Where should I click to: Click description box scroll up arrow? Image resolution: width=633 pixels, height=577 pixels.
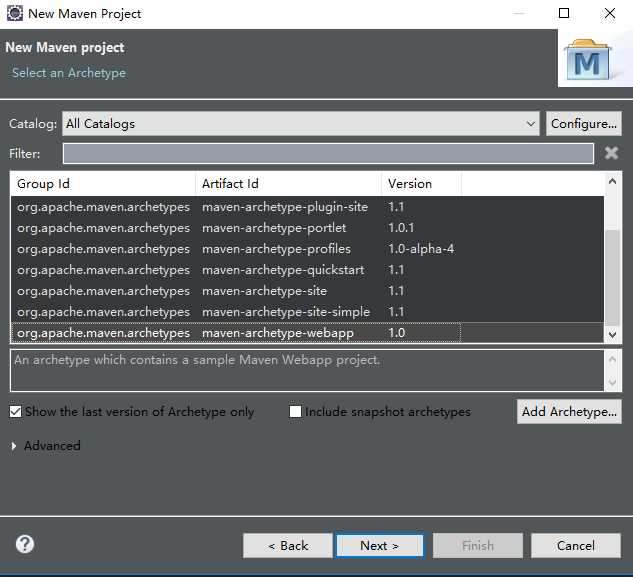coord(612,359)
